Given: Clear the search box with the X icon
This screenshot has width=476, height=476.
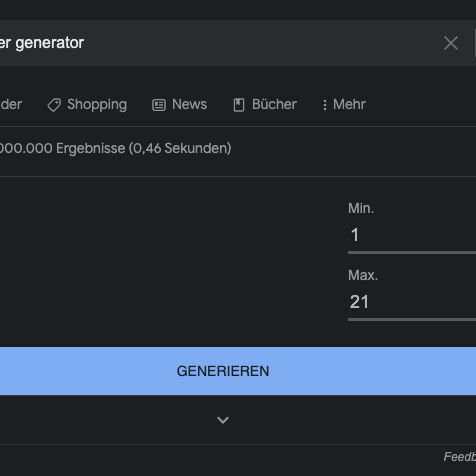Looking at the screenshot, I should coord(451,43).
